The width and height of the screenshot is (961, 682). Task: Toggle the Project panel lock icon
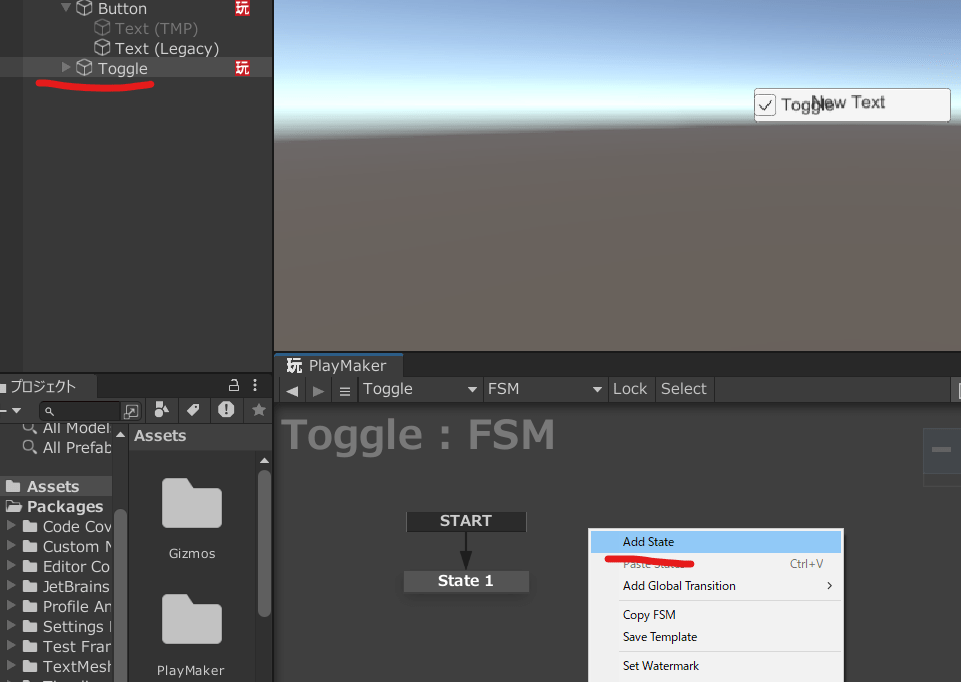pos(234,386)
